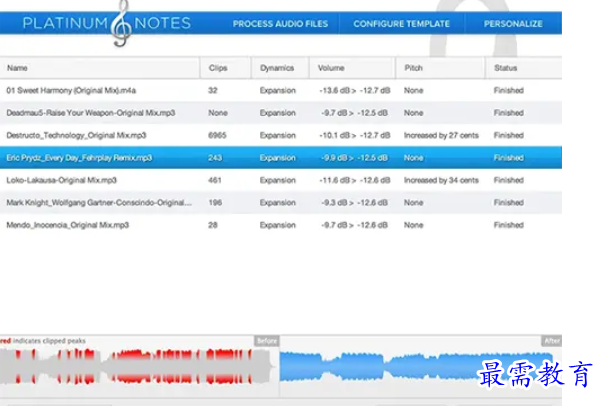The image size is (601, 406).
Task: Click the red-clipped Before waveform
Action: point(138,367)
